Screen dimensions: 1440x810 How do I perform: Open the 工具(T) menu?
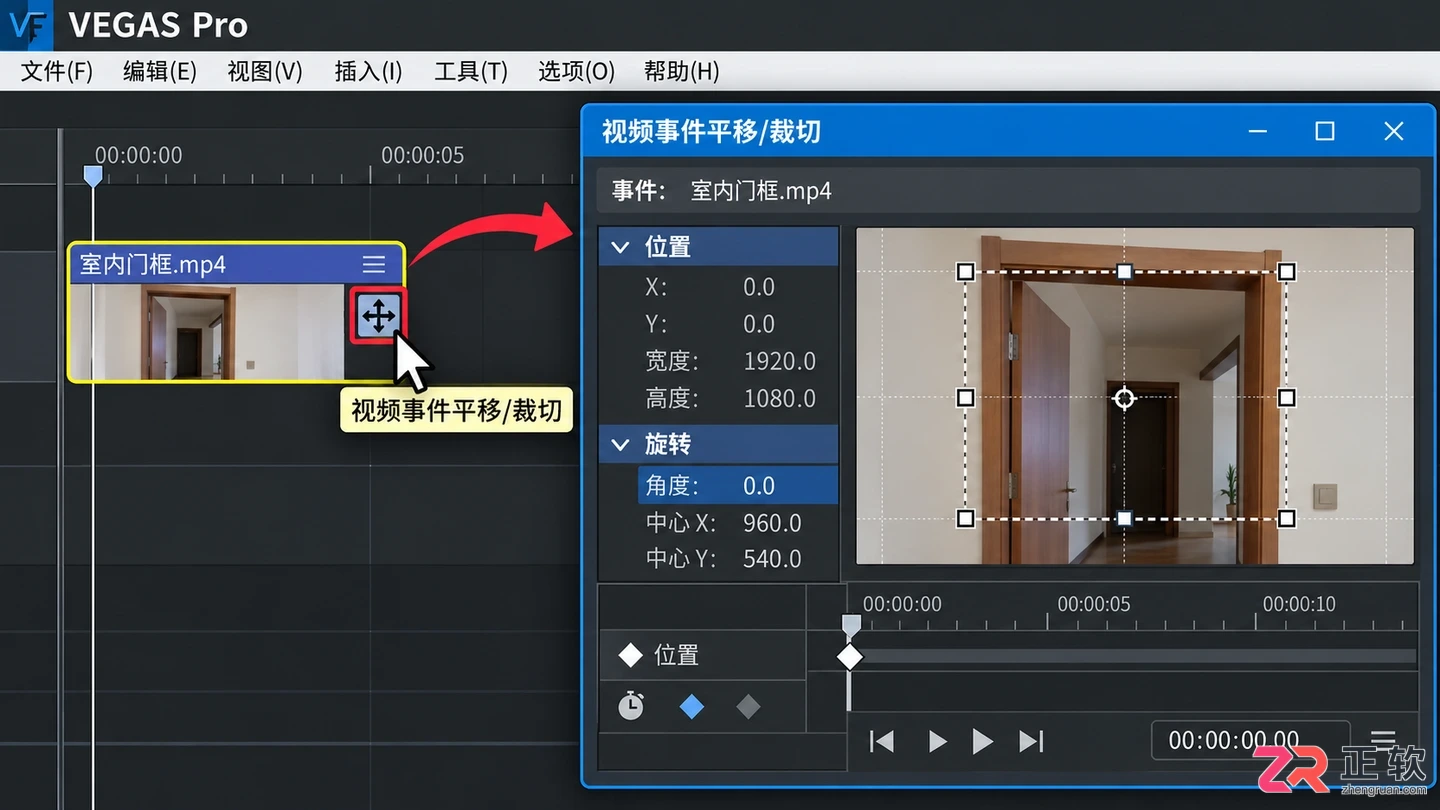(471, 71)
